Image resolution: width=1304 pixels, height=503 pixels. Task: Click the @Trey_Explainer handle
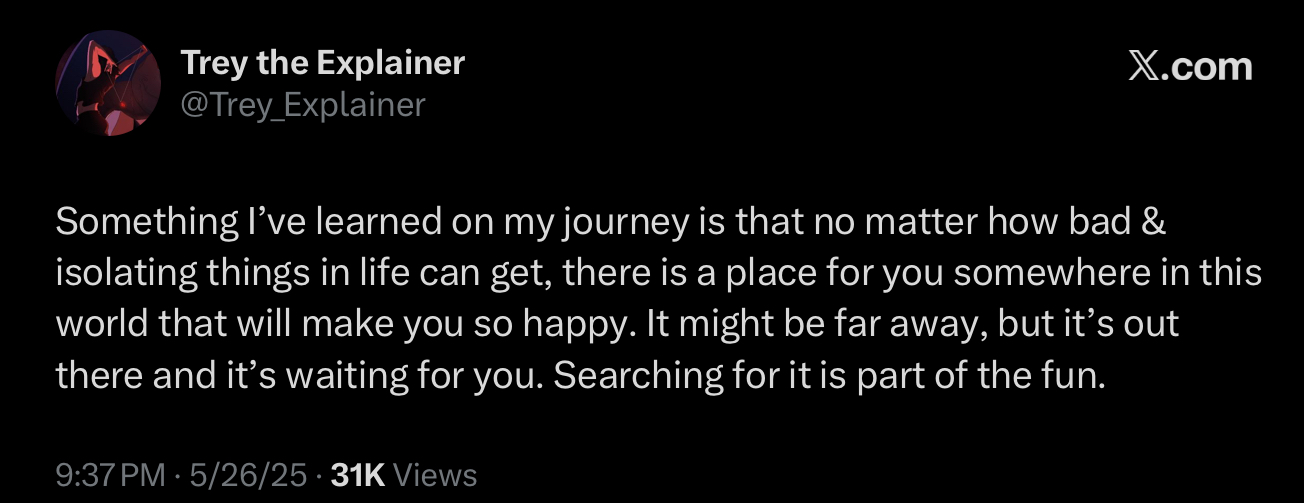(303, 104)
